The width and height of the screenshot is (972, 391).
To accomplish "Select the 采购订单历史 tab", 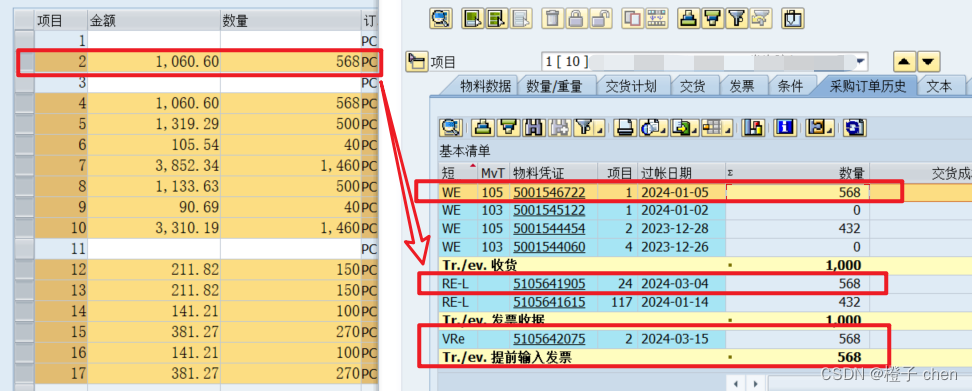I will [x=868, y=86].
